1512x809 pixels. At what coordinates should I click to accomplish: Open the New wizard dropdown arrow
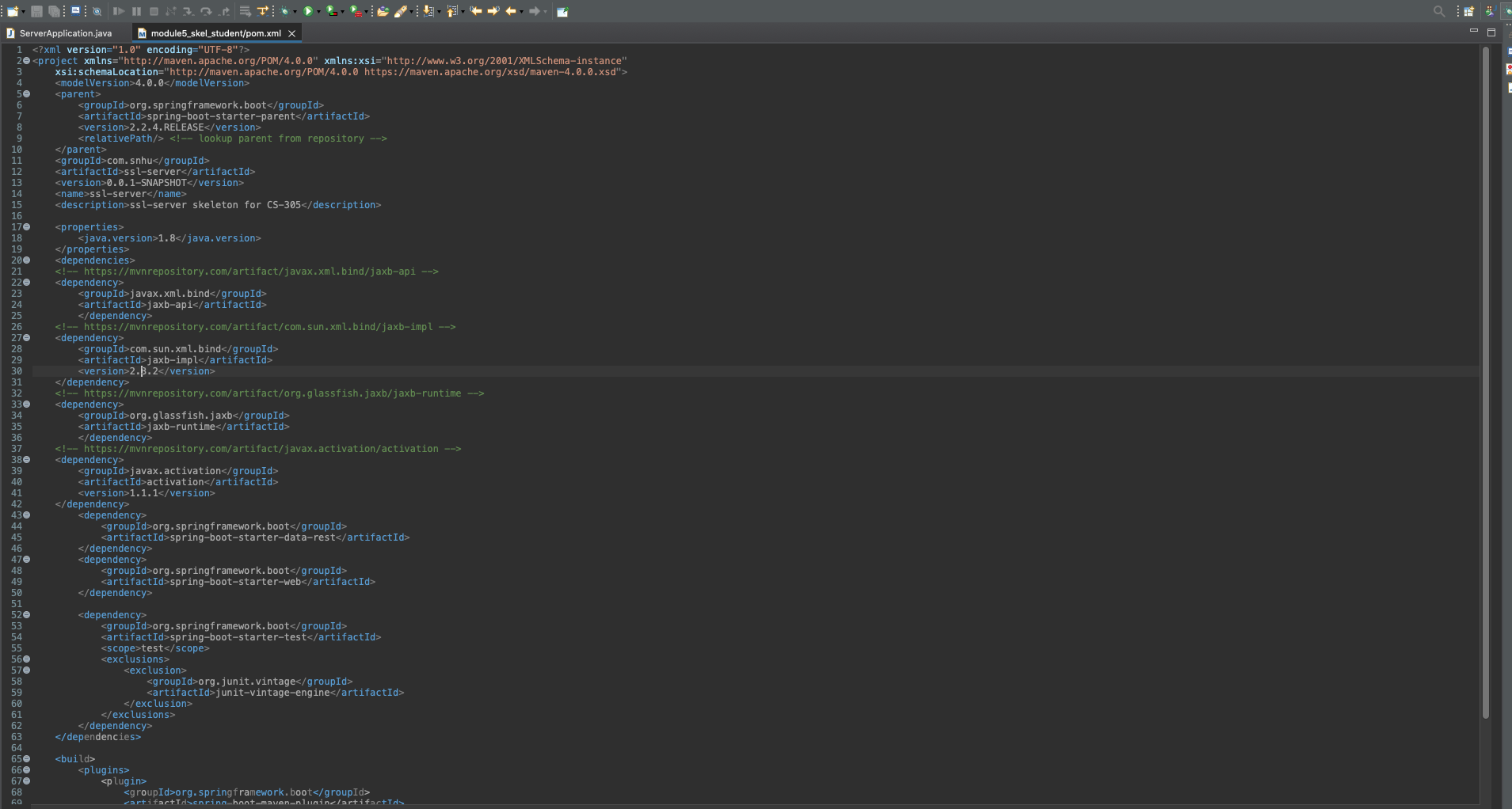[23, 11]
